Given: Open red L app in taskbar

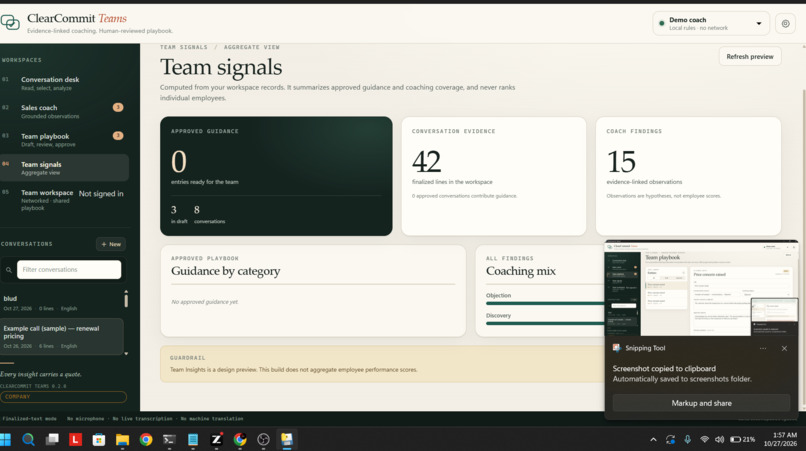Looking at the screenshot, I should point(76,439).
